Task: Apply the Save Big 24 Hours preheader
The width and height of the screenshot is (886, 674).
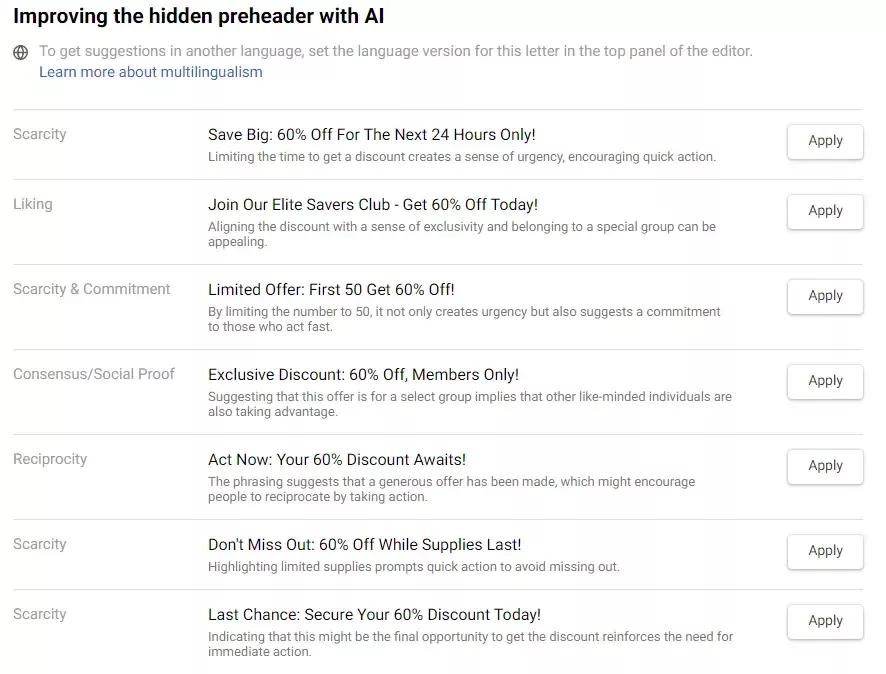Action: [825, 141]
